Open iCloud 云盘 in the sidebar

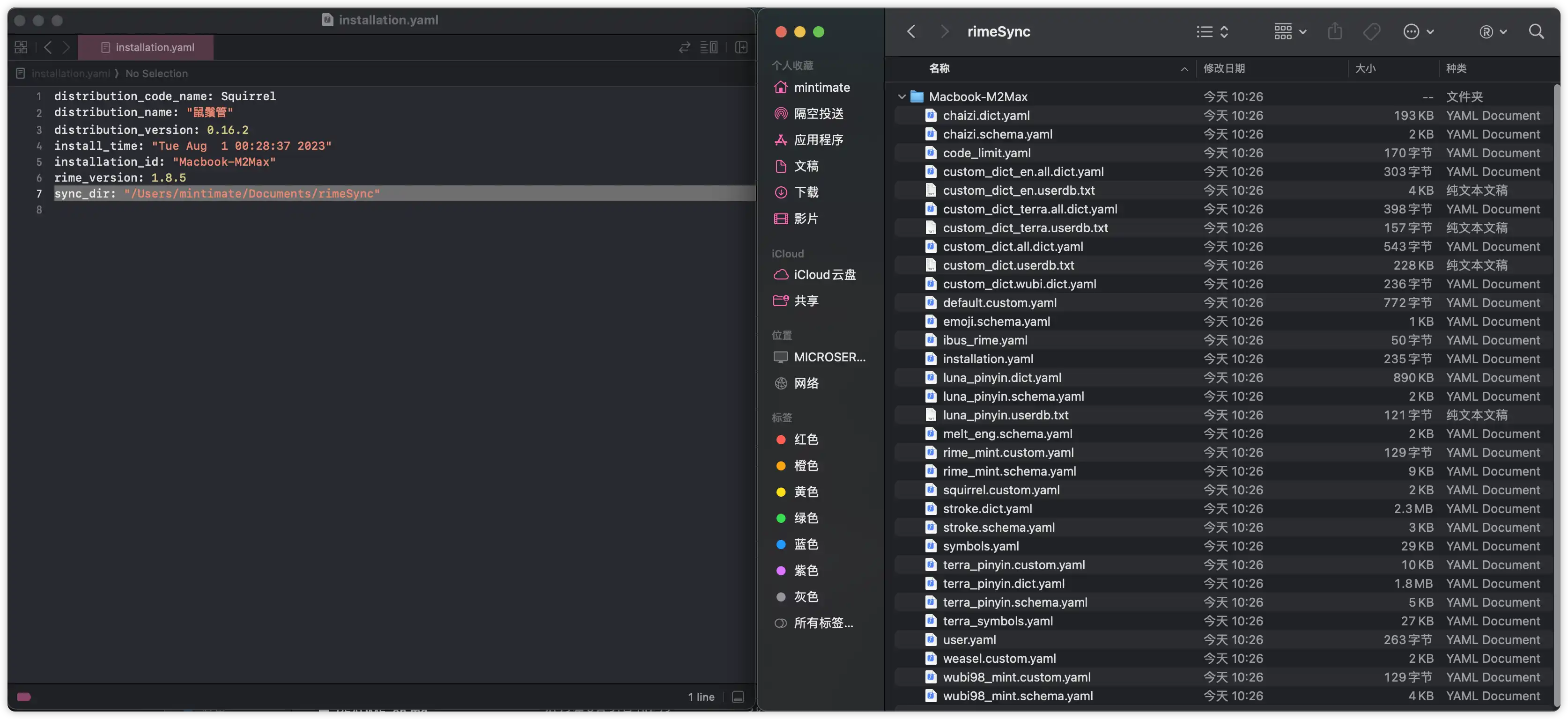tap(814, 275)
